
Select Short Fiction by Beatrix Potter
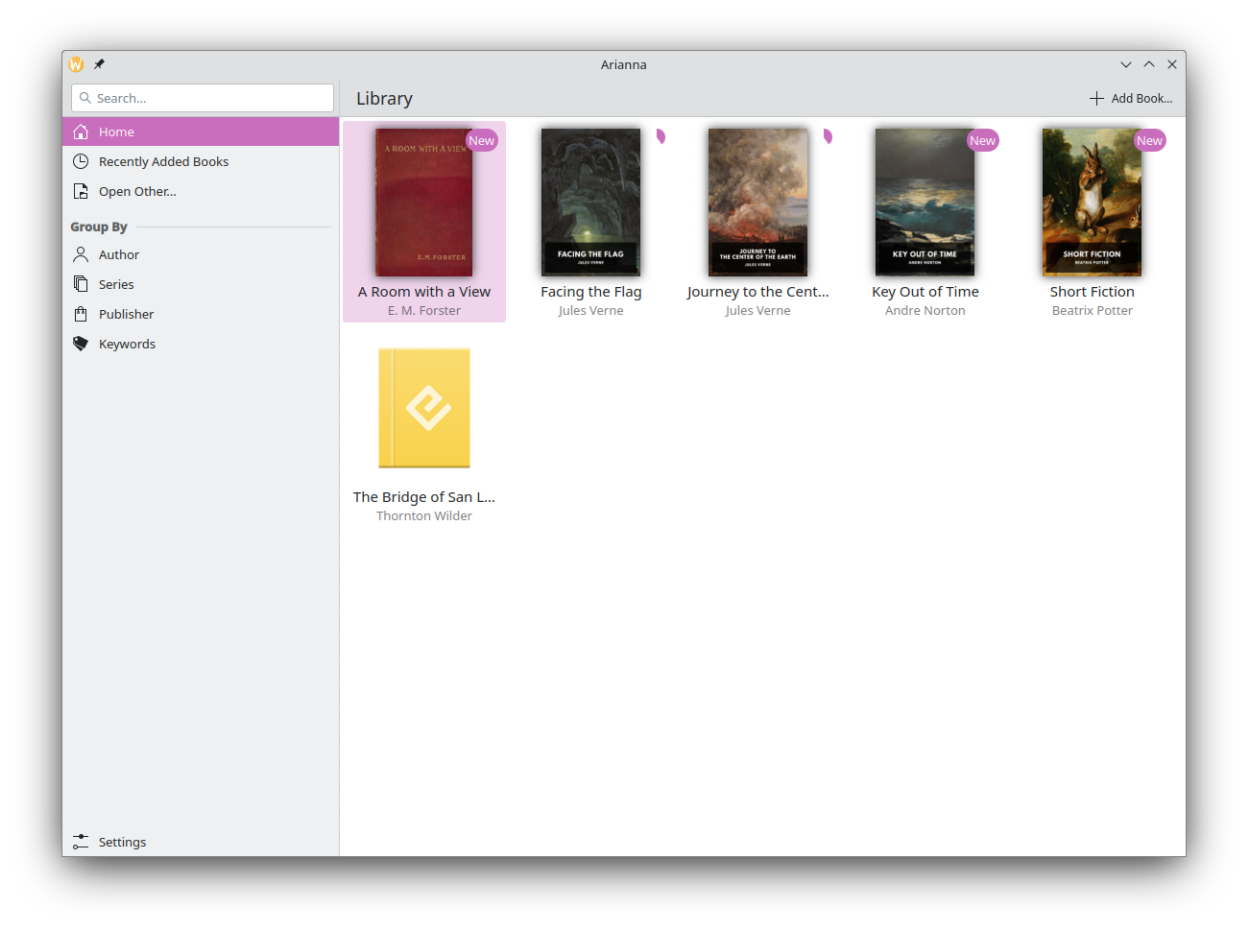click(x=1092, y=203)
